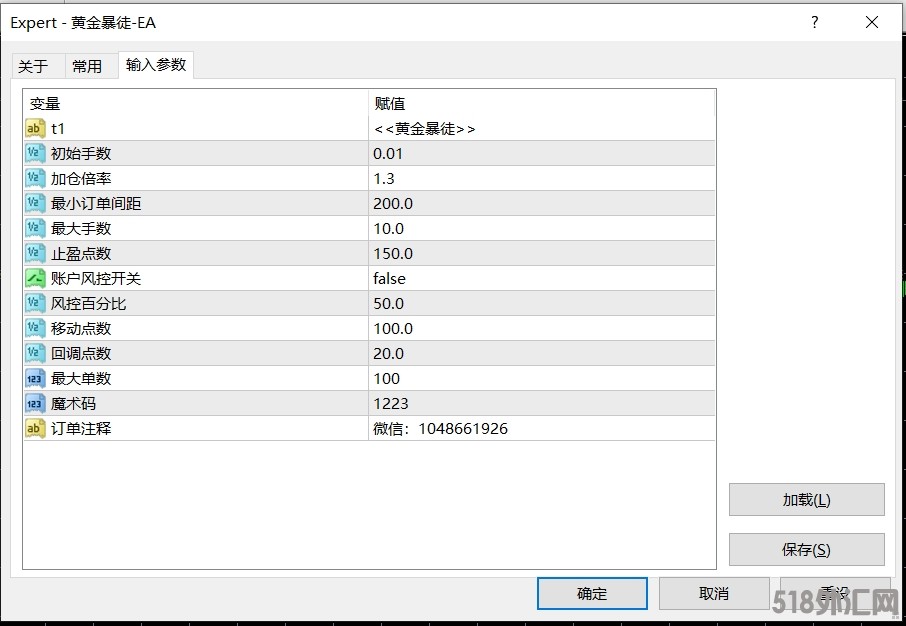906x626 pixels.
Task: Switch to the 关于 tab
Action: tap(33, 66)
